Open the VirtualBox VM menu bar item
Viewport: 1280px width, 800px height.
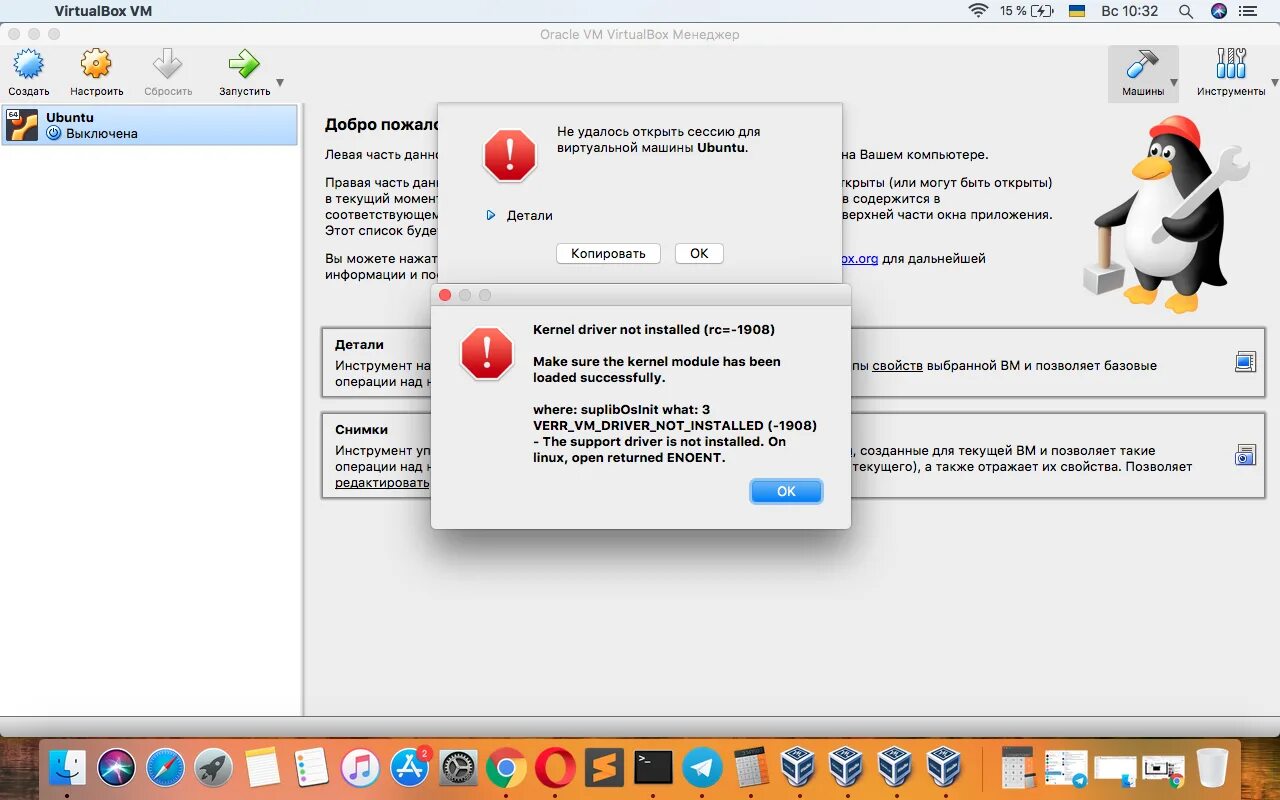pyautogui.click(x=103, y=11)
